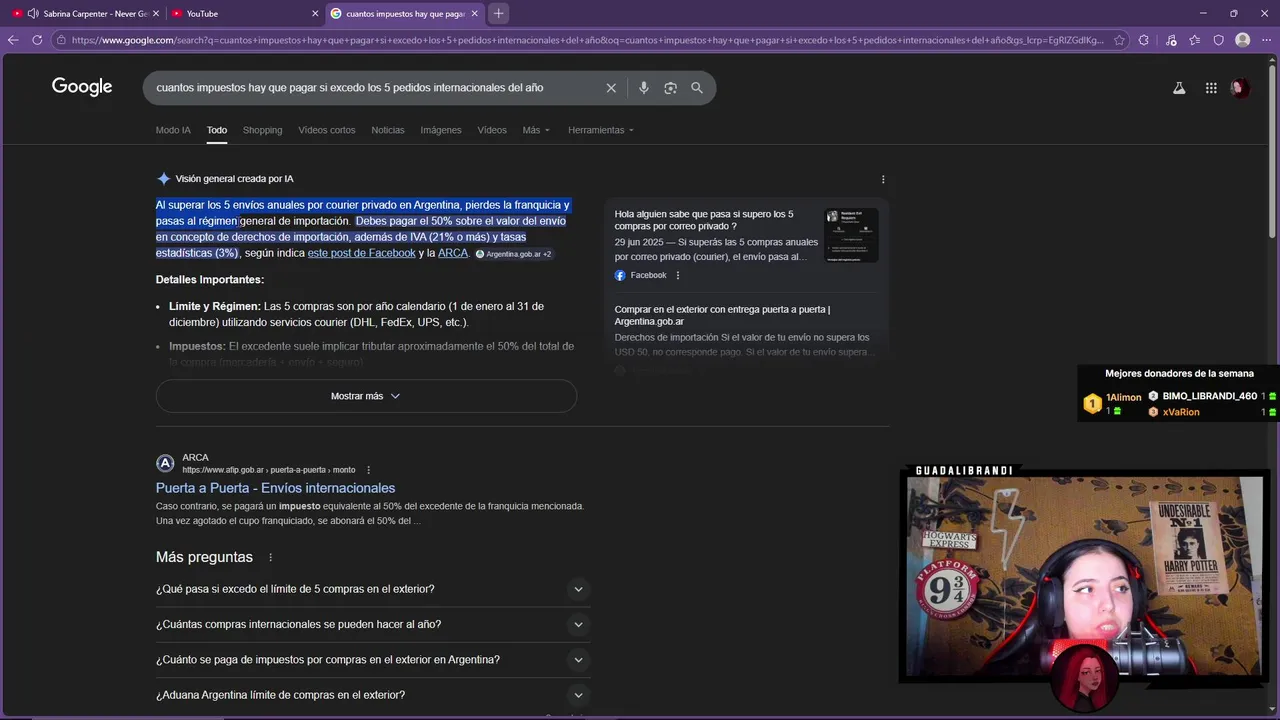Click the Google logo
This screenshot has height=720, width=1280.
pos(82,87)
